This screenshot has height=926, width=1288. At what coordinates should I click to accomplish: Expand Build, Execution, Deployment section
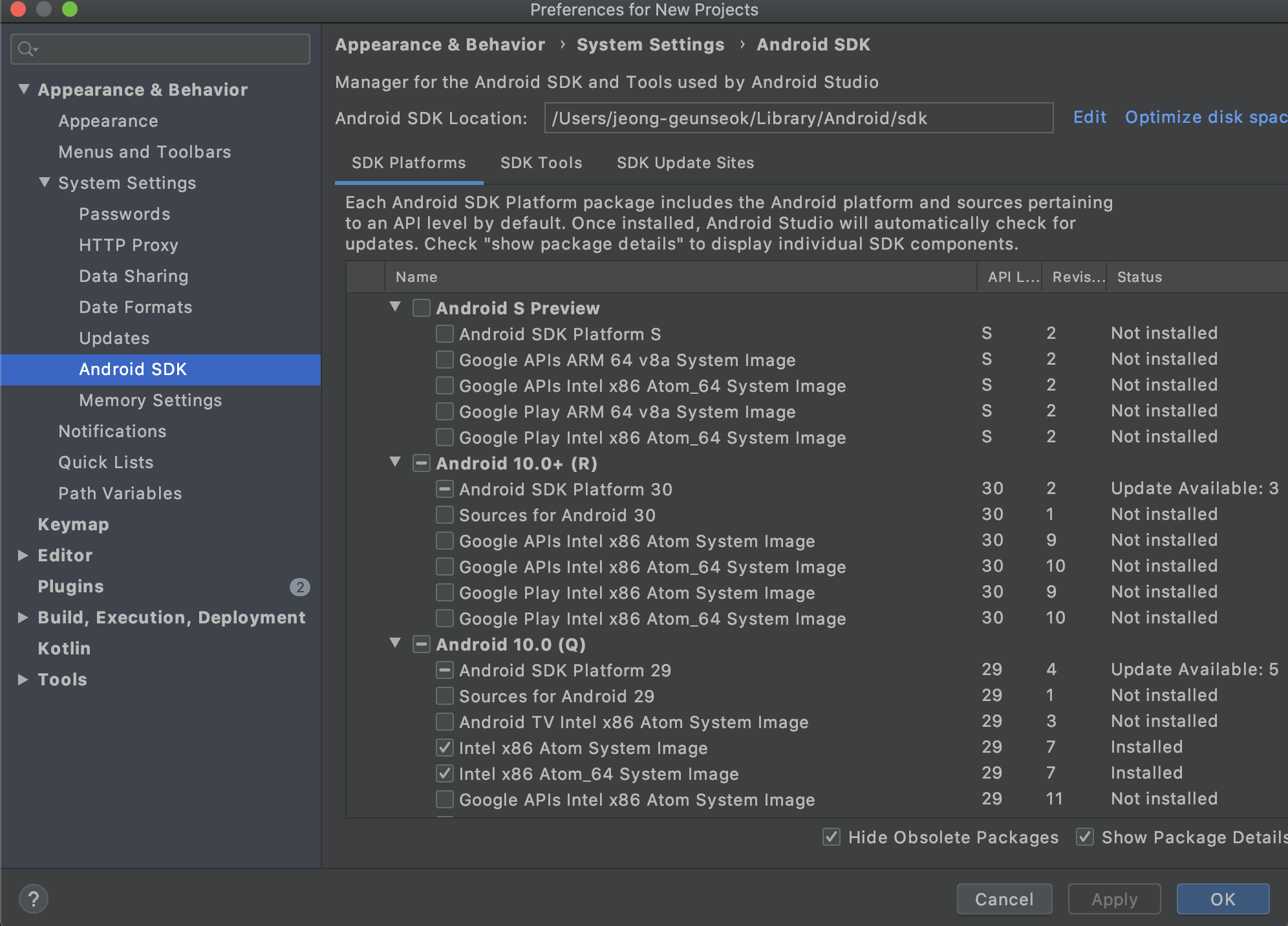[23, 618]
